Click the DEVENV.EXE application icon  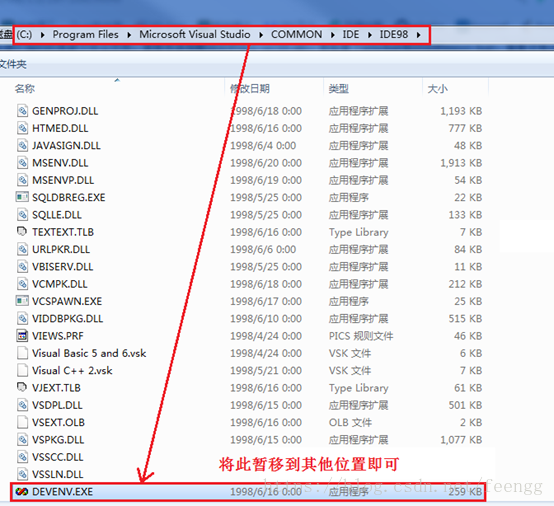click(22, 492)
